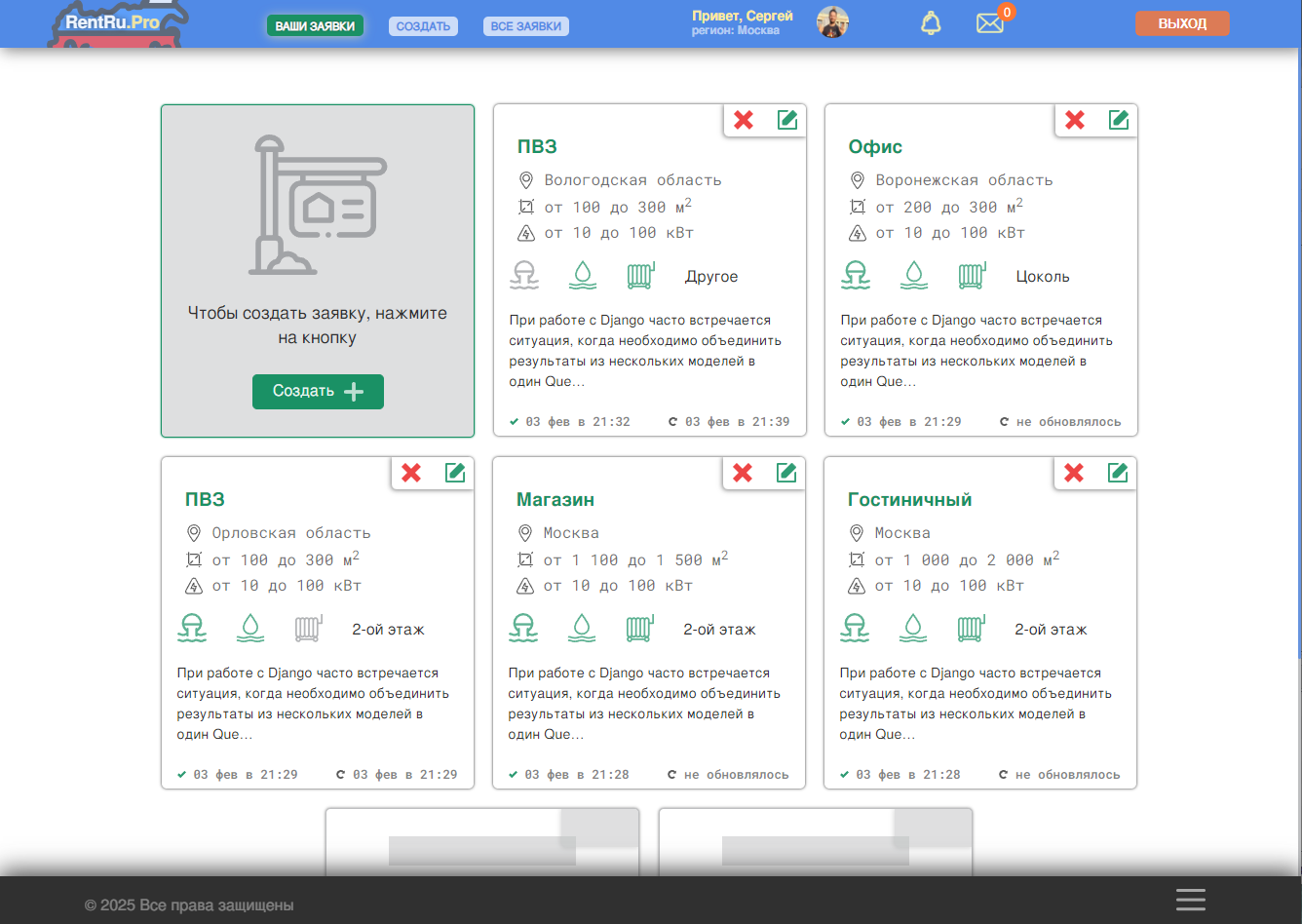Image resolution: width=1302 pixels, height=924 pixels.
Task: Delete the ПВЗ Орловская область request
Action: [411, 473]
